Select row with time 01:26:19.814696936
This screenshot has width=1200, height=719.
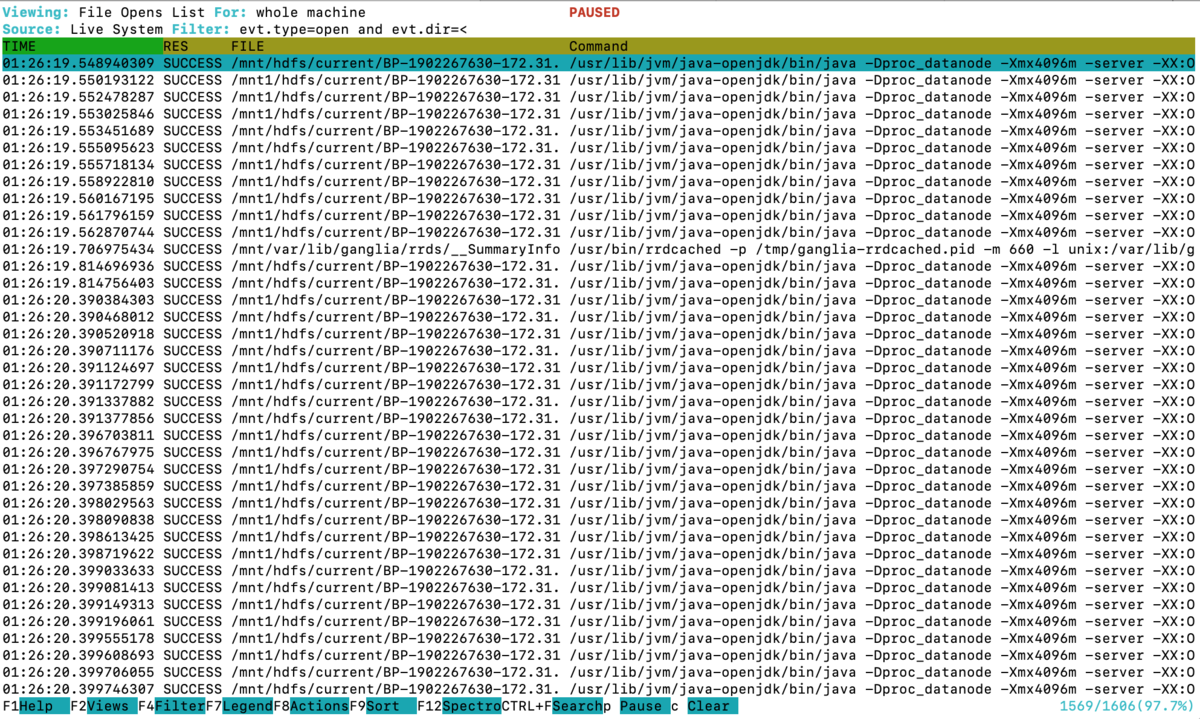click(x=600, y=266)
